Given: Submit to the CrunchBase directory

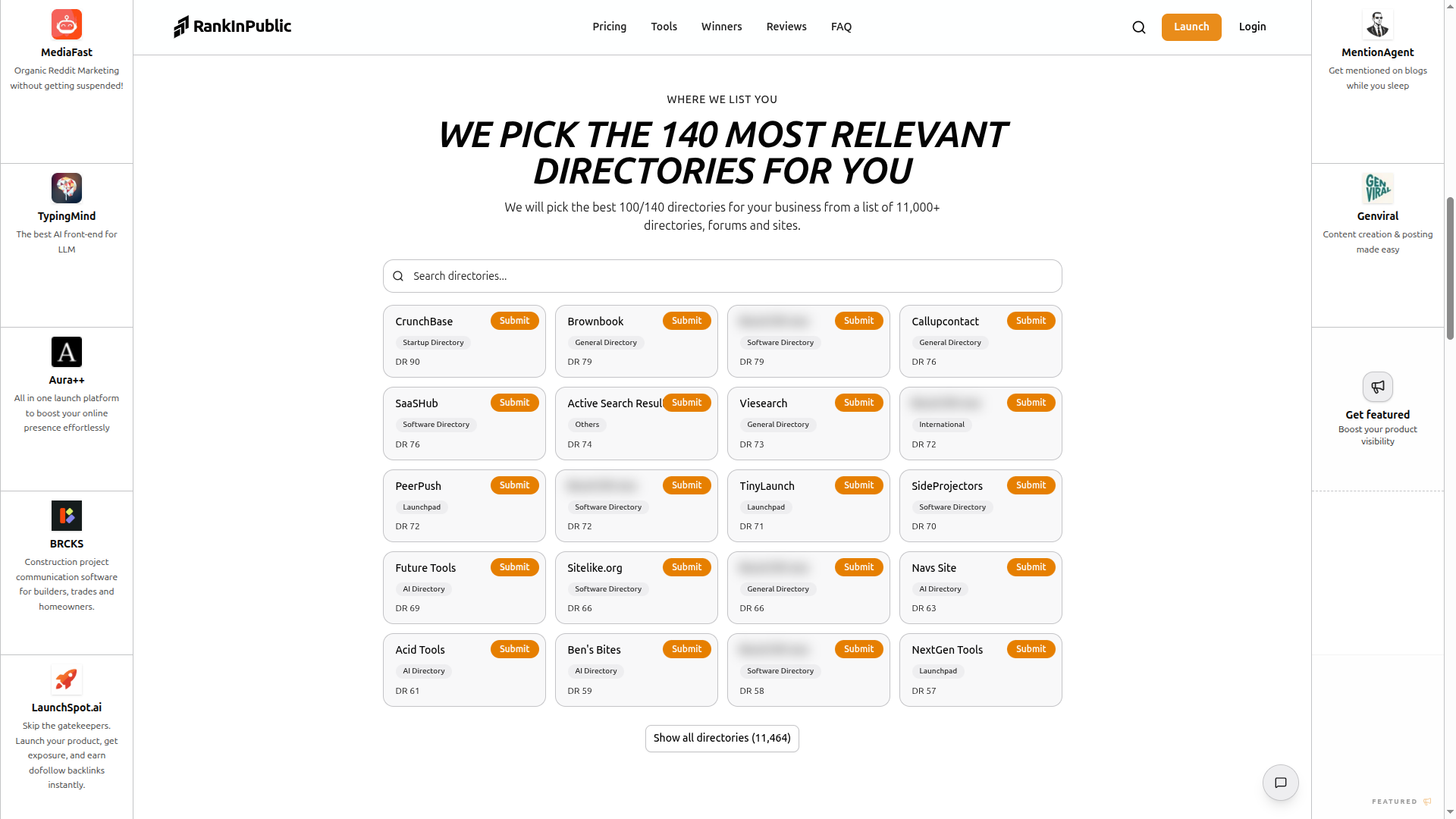Looking at the screenshot, I should [514, 321].
